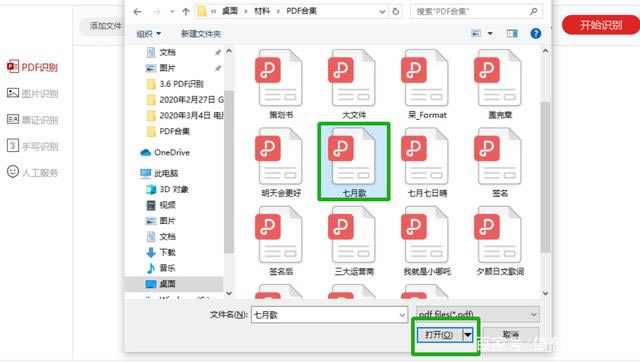This screenshot has height=362, width=640.
Task: Open PDF合集 folder in sidebar
Action: [174, 131]
